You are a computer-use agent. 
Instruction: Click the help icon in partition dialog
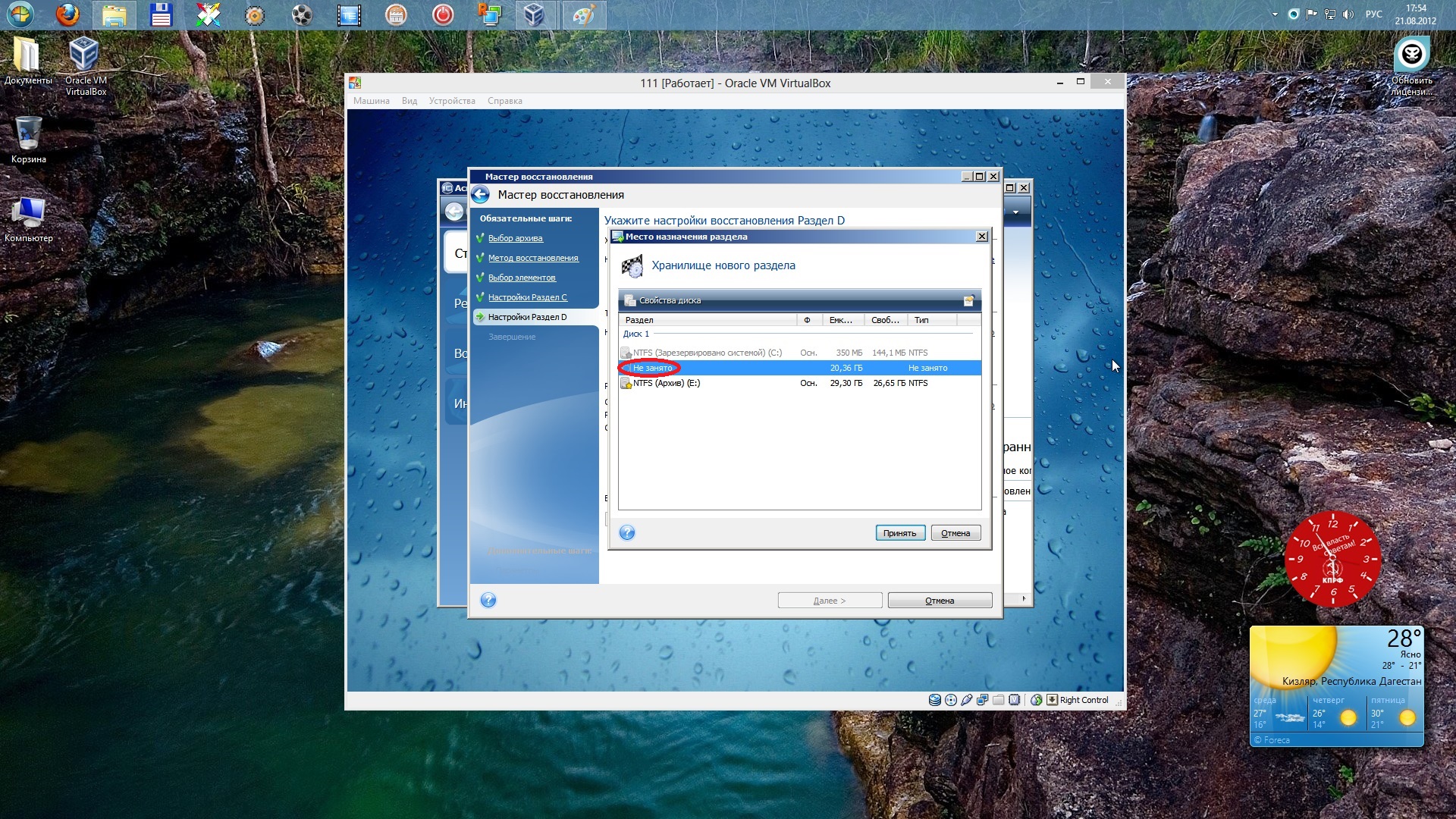click(x=627, y=532)
